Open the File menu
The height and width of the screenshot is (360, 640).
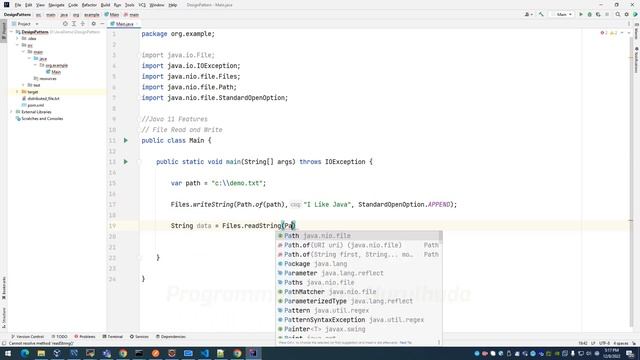point(18,5)
